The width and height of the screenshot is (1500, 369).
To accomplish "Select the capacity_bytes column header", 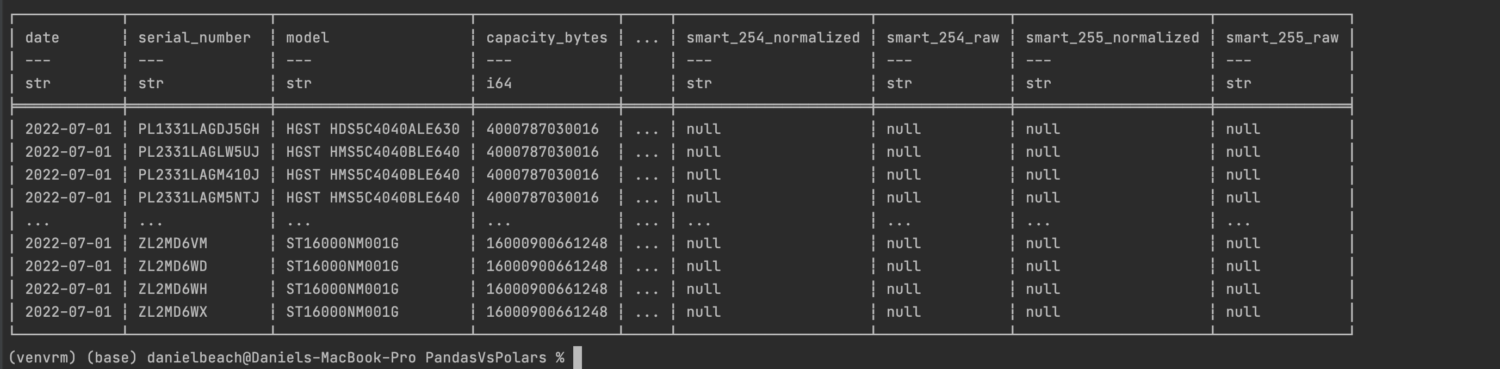I will (547, 38).
